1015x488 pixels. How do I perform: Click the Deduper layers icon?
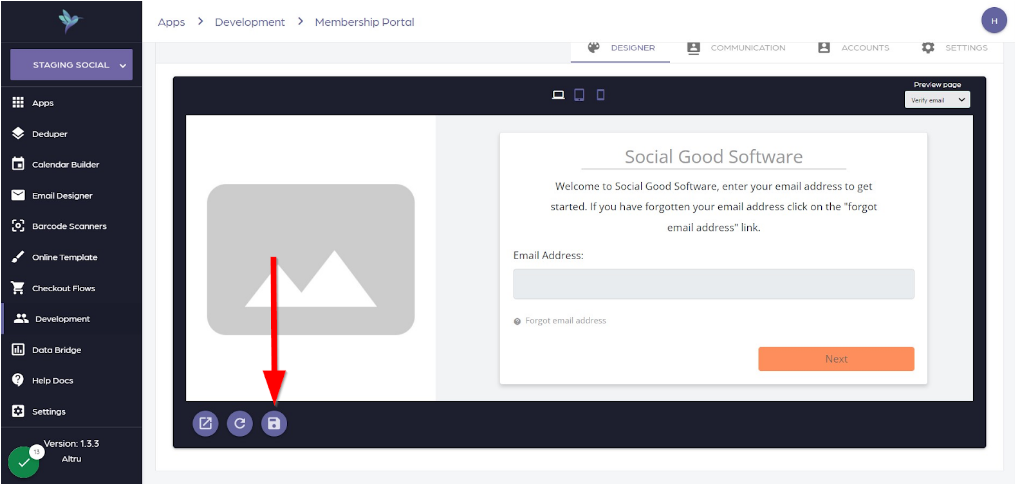click(x=18, y=134)
